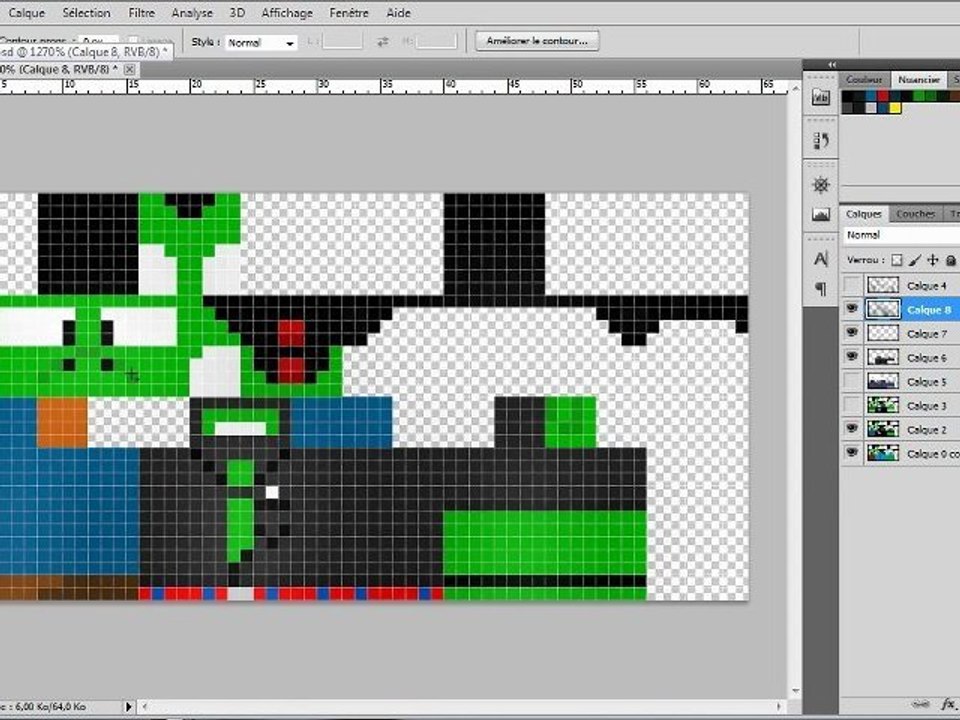Click the Width input field in options bar
Screen dimensions: 960x720
[x=342, y=42]
